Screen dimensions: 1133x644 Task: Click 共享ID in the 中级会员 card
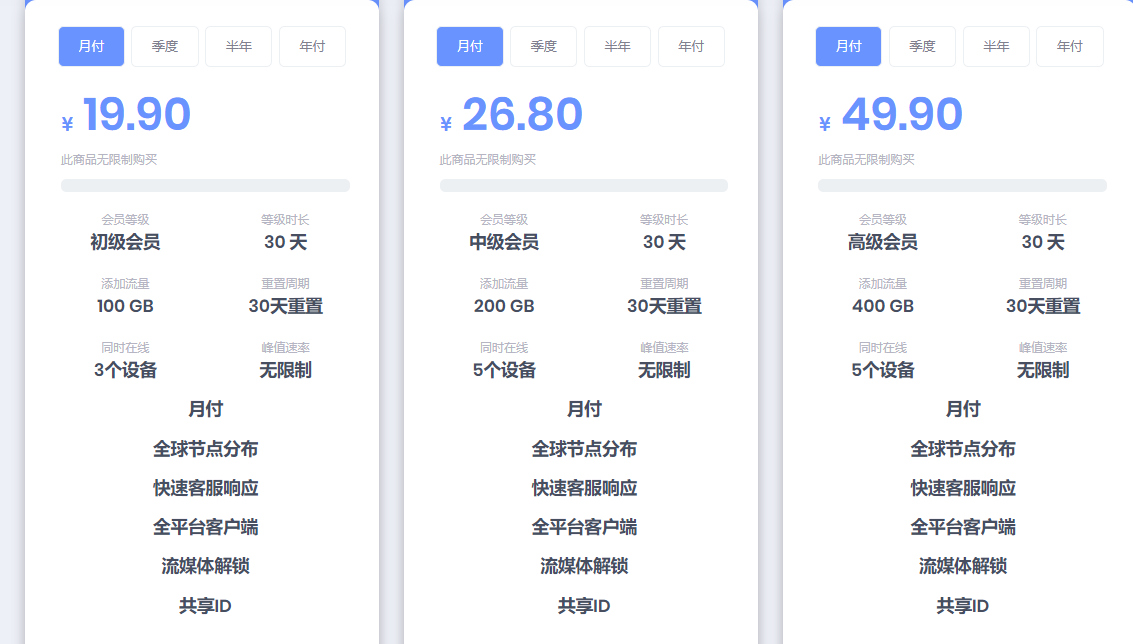(584, 606)
